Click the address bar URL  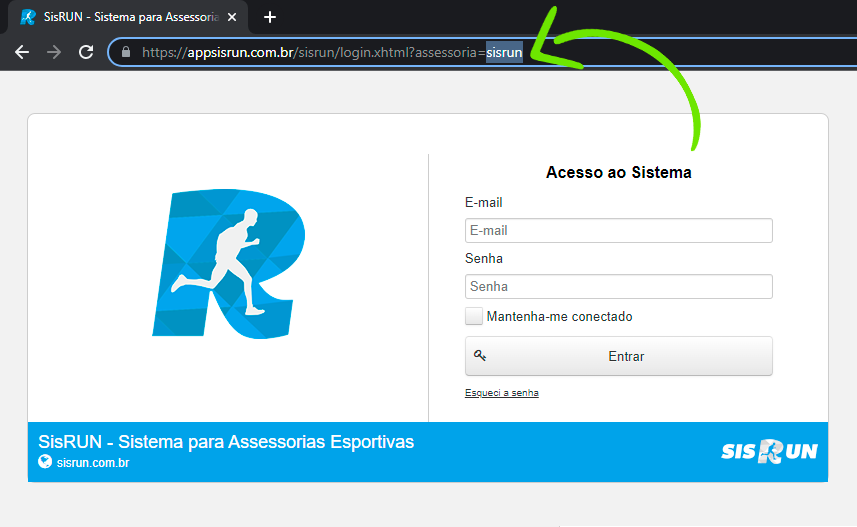point(332,52)
